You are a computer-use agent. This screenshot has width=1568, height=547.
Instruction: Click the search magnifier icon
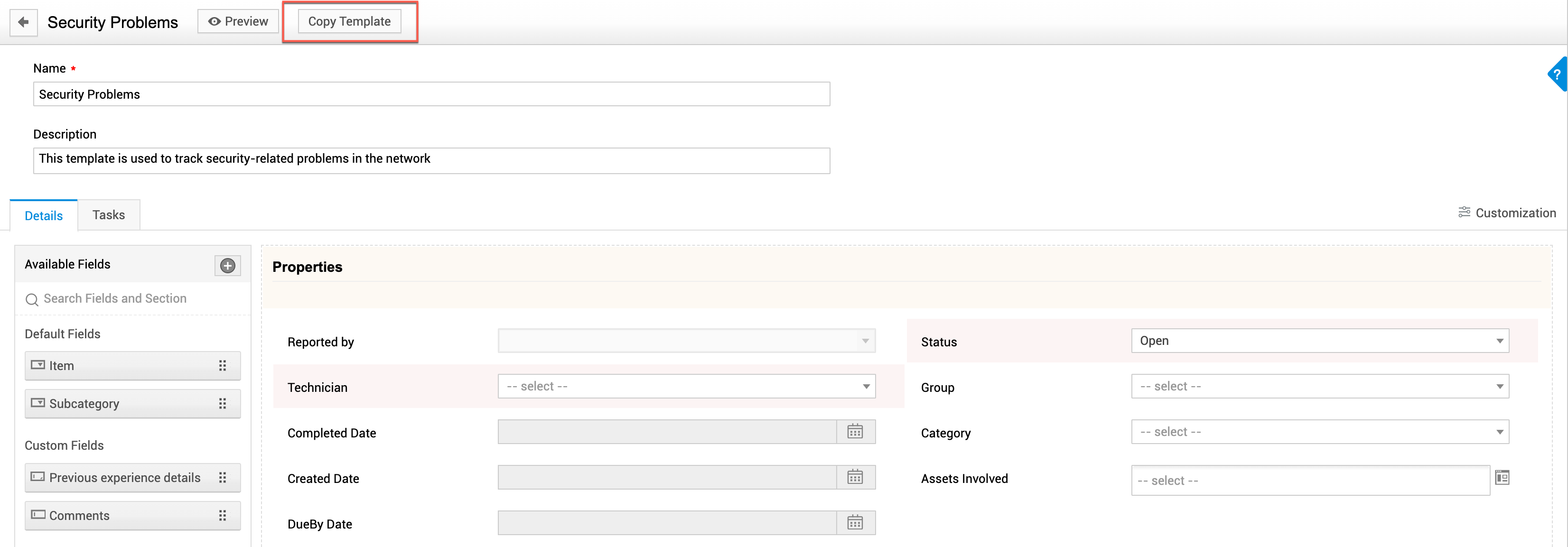(32, 299)
